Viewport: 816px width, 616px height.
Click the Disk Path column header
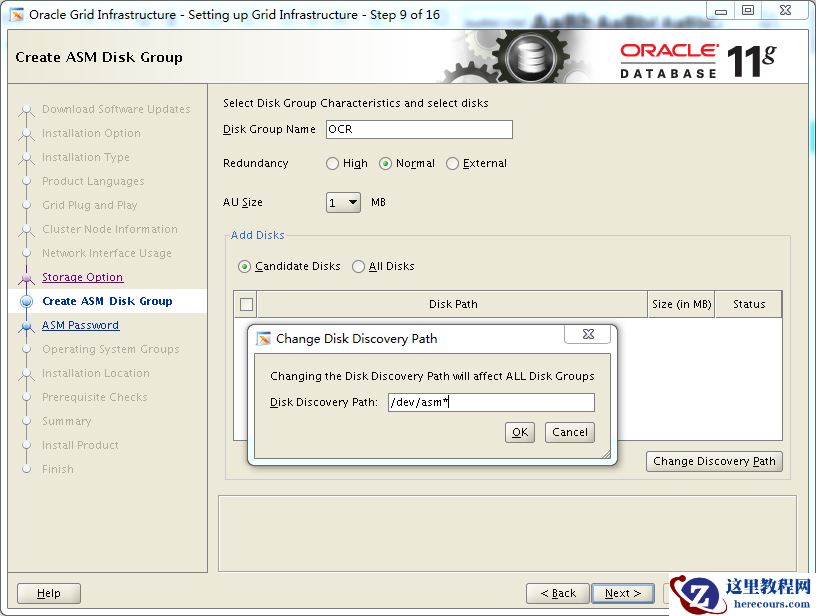point(453,304)
